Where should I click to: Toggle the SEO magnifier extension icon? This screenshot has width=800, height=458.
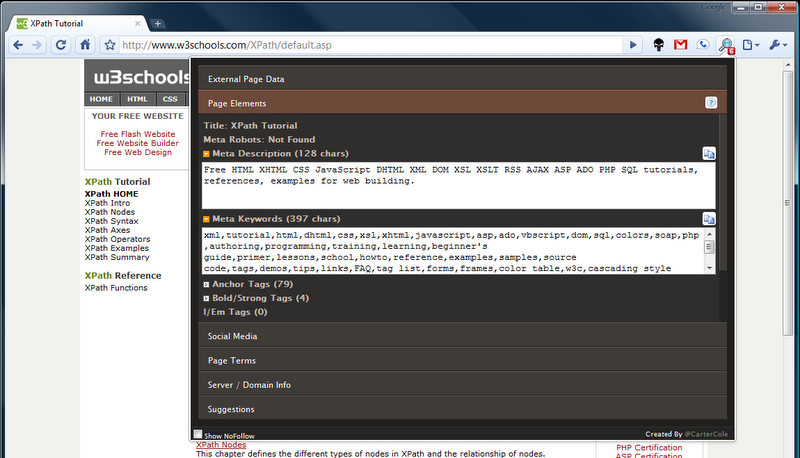coord(726,45)
